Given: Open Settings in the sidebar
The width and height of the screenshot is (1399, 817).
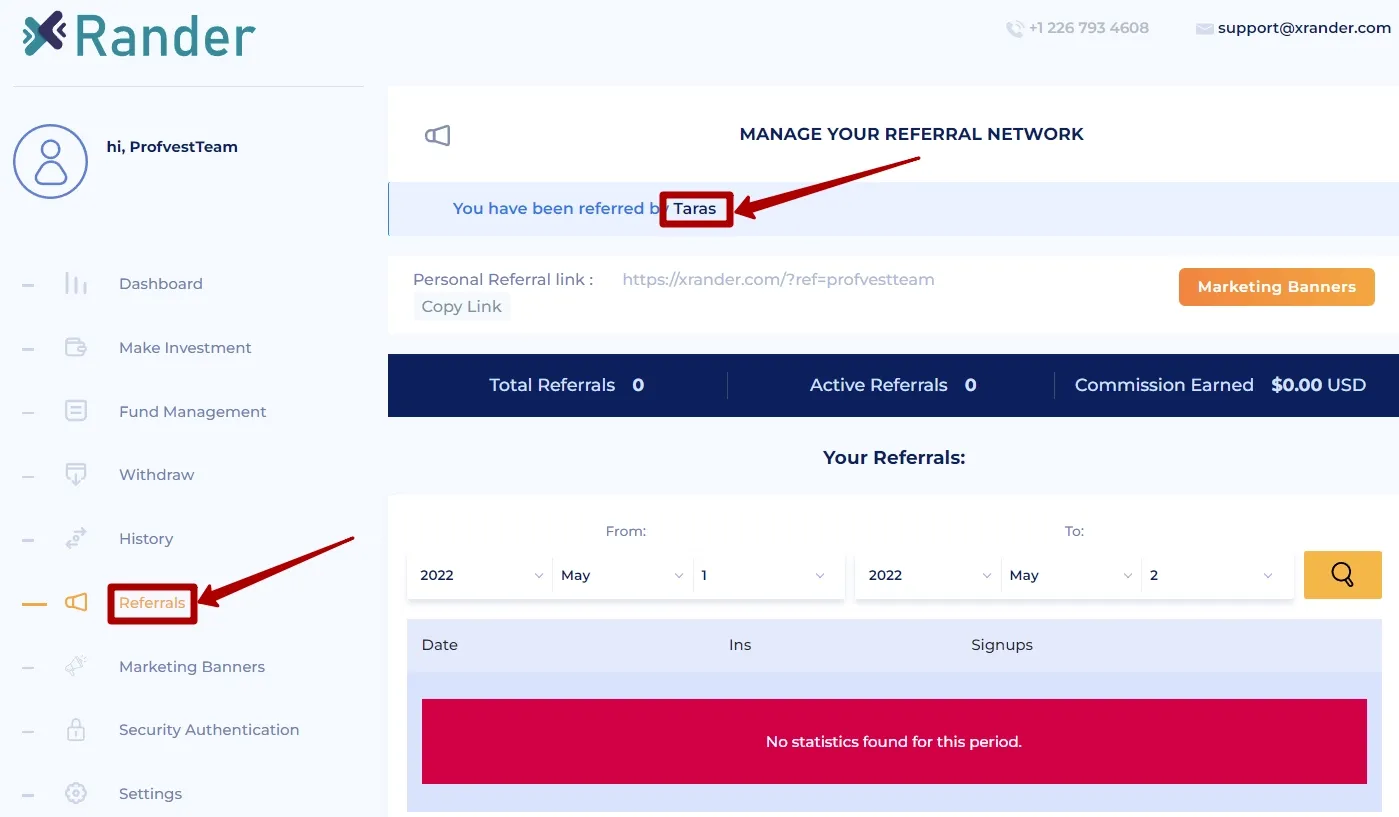Looking at the screenshot, I should click(150, 794).
